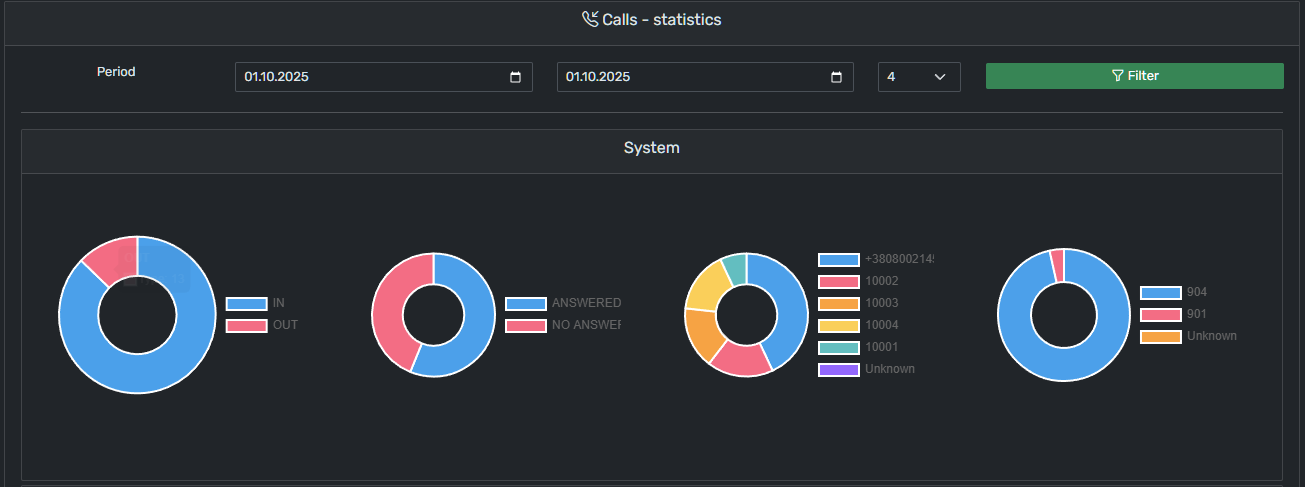Image resolution: width=1305 pixels, height=487 pixels.
Task: Toggle the 10001 teal legend swatch
Action: [x=838, y=347]
